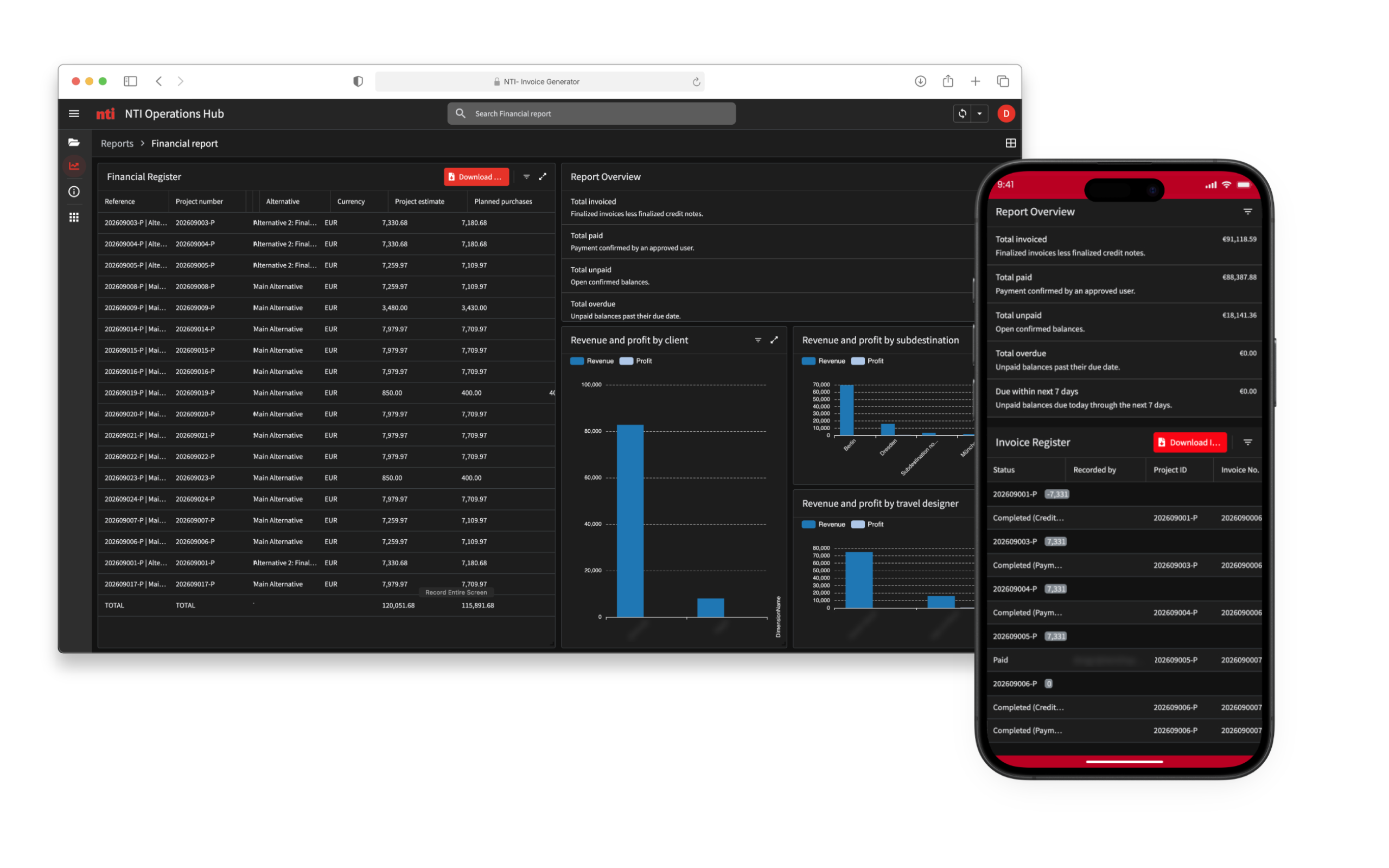Sort by the Project estimate column header
The image size is (1389, 868).
419,201
